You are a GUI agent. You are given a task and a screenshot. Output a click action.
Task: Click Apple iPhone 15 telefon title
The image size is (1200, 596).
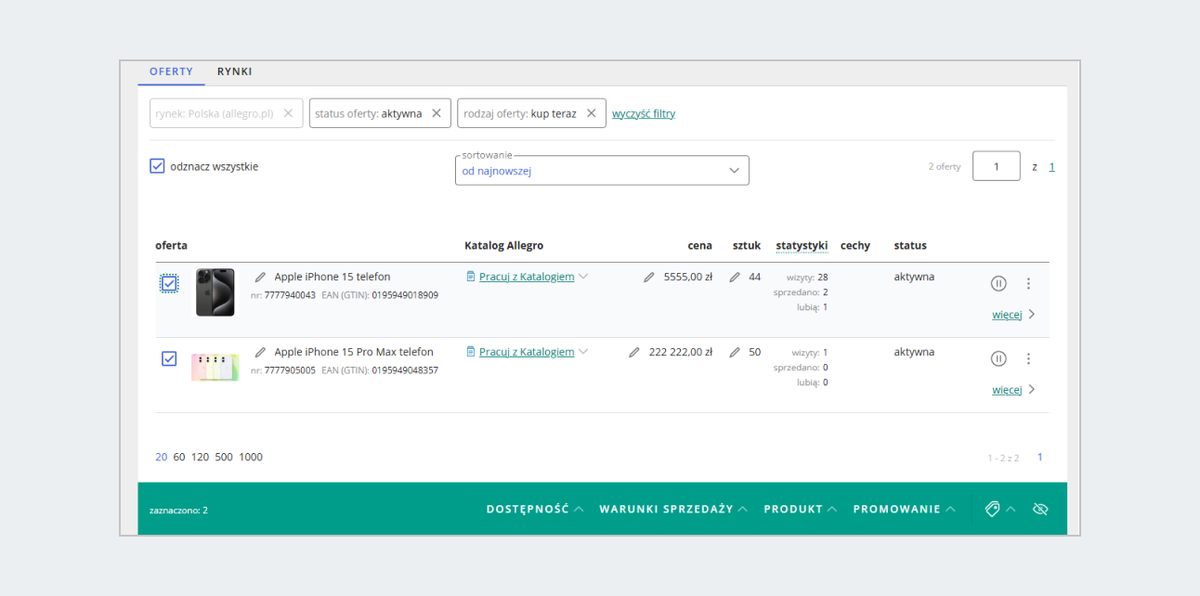[x=332, y=277]
